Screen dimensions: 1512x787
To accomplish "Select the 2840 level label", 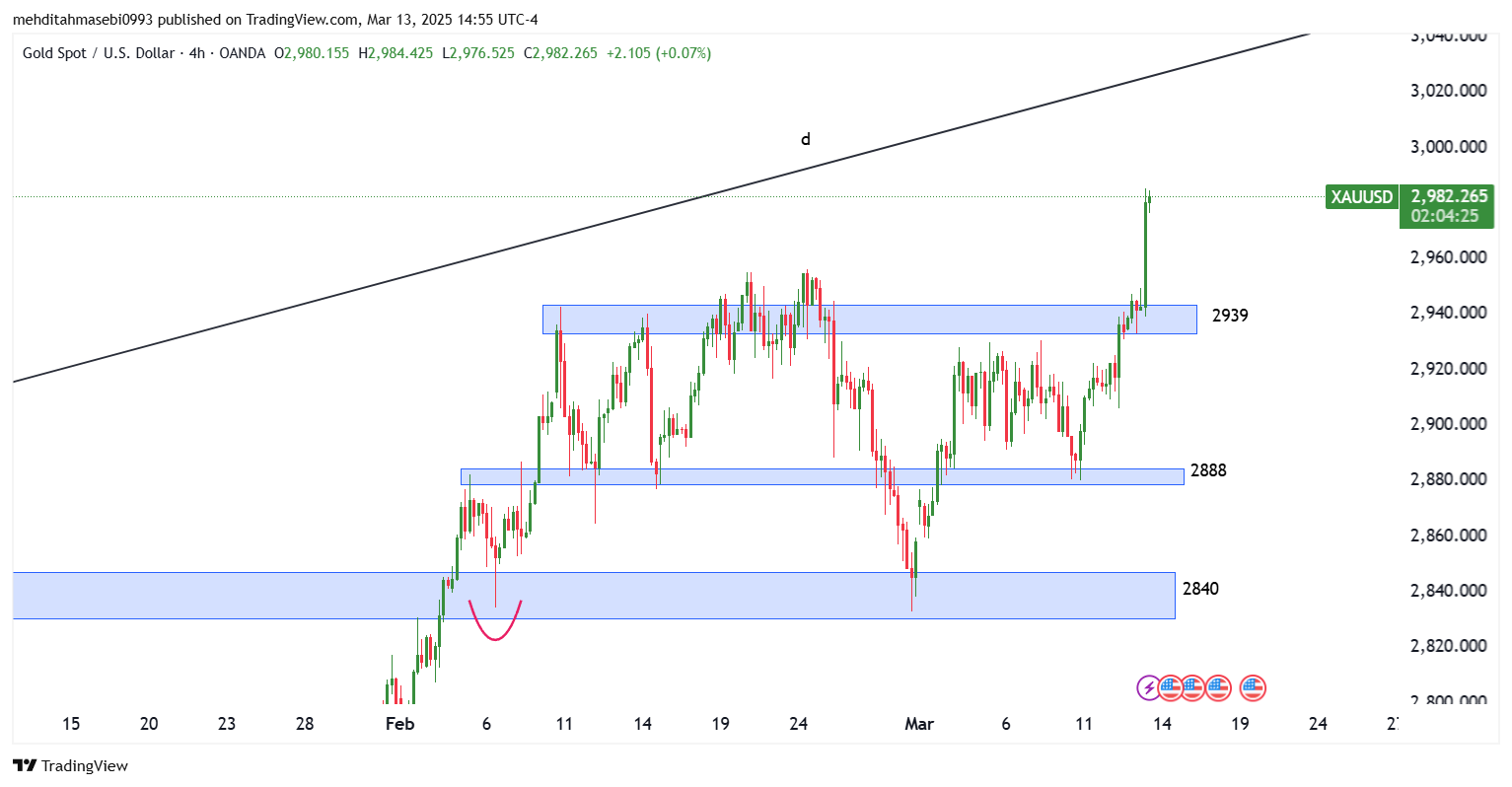I will 1200,589.
